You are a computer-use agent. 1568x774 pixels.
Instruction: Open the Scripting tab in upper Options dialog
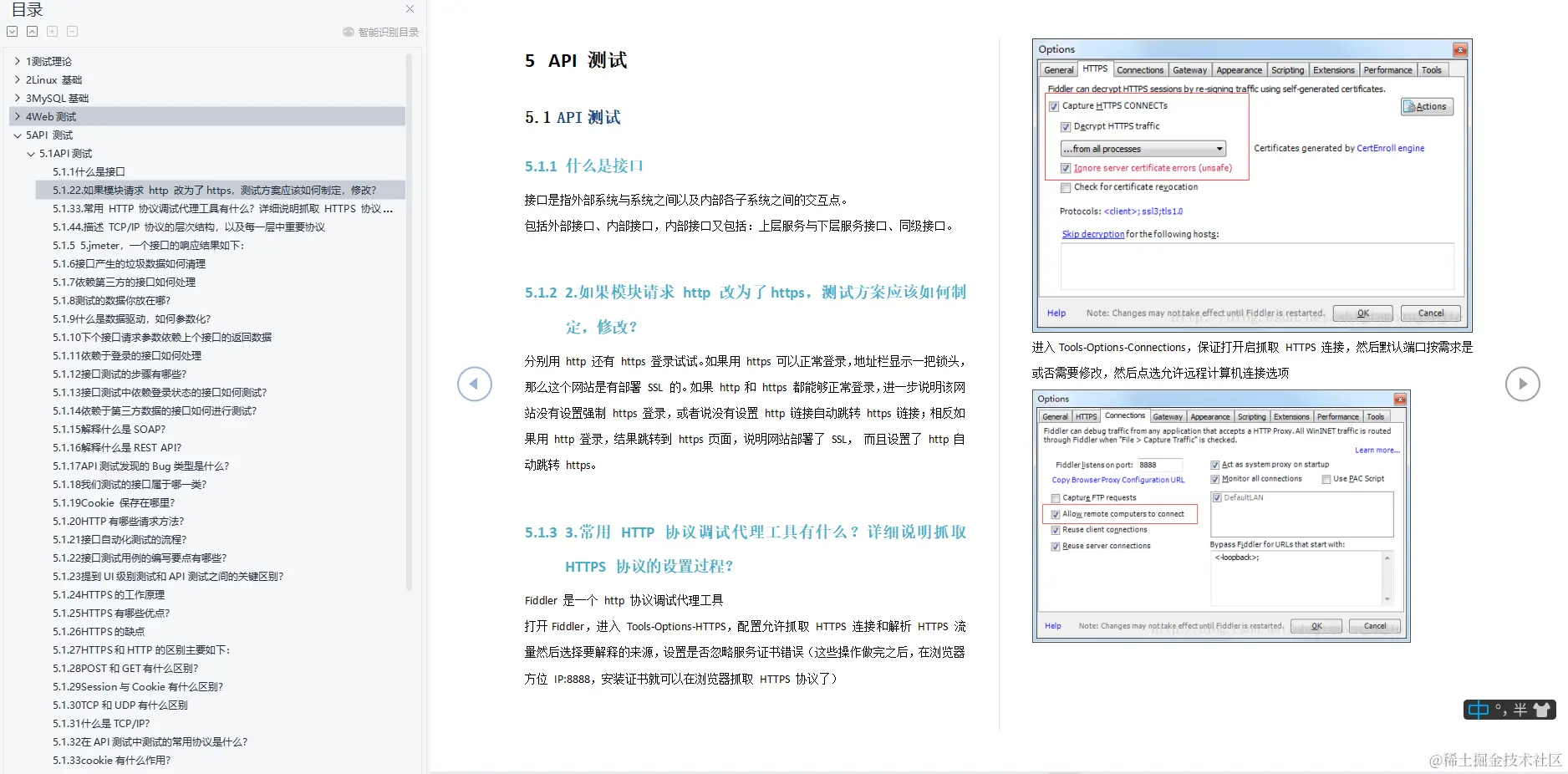point(1287,70)
